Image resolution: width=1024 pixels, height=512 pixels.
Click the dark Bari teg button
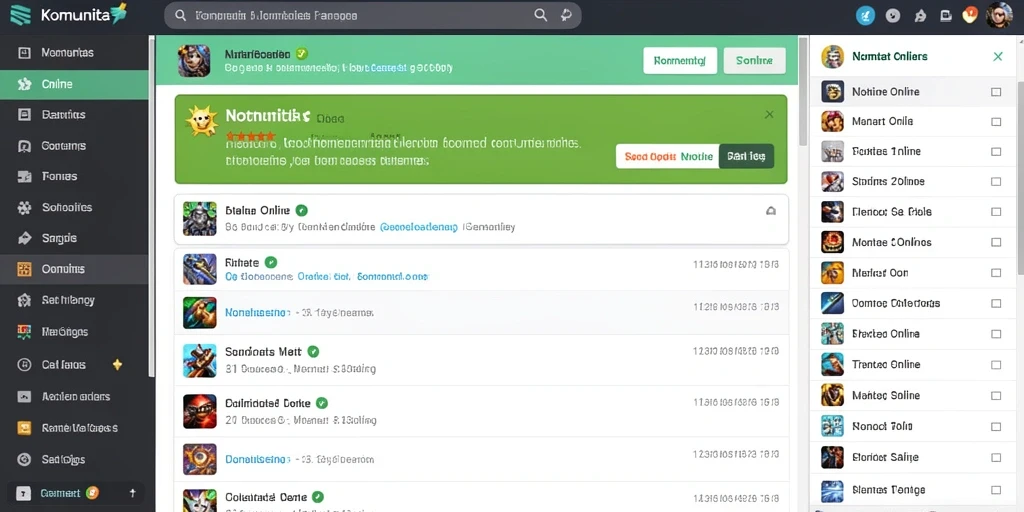tap(746, 157)
